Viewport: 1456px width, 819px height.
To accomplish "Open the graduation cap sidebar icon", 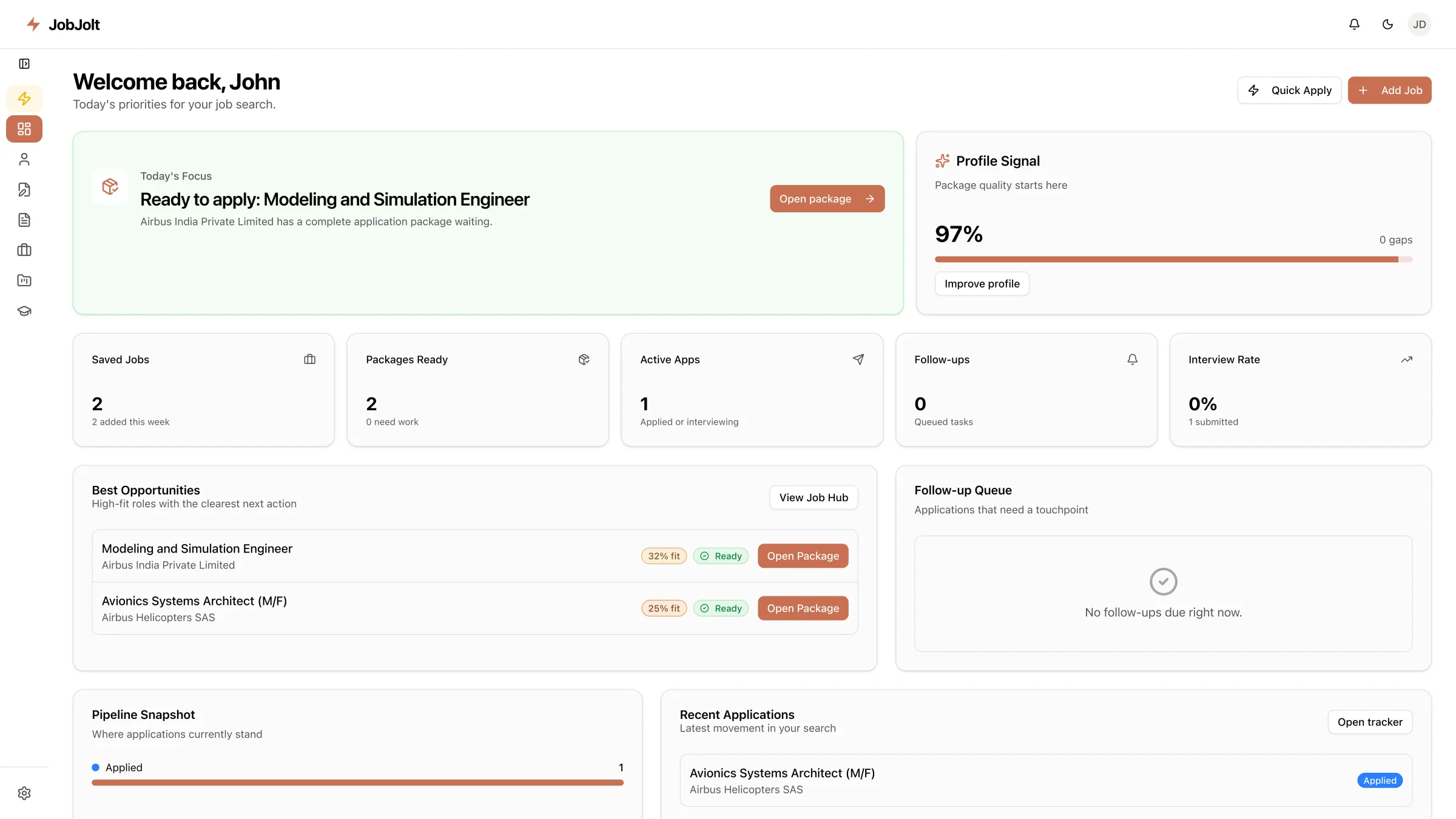I will [x=24, y=311].
